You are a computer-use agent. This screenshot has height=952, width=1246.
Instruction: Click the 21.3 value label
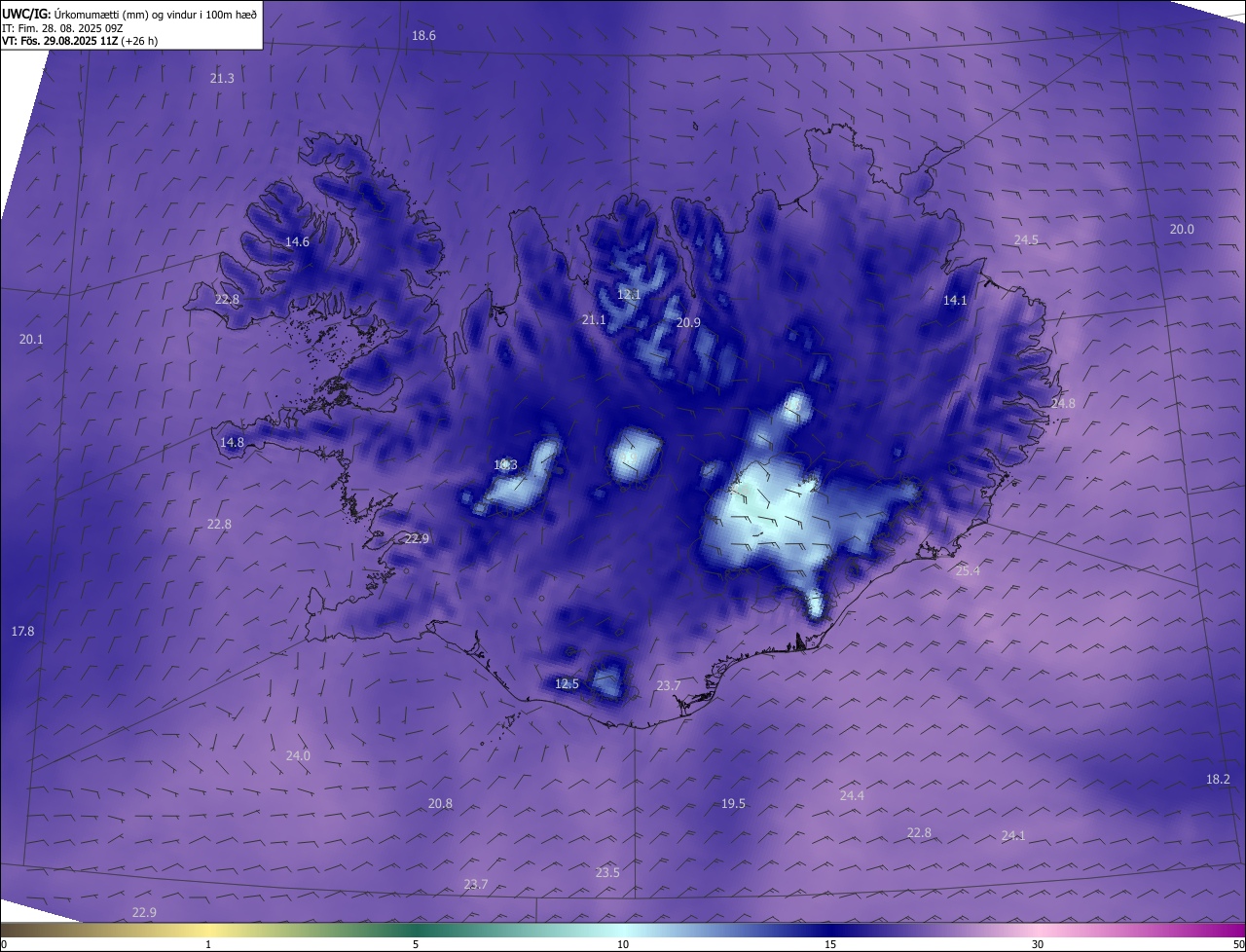(x=222, y=78)
